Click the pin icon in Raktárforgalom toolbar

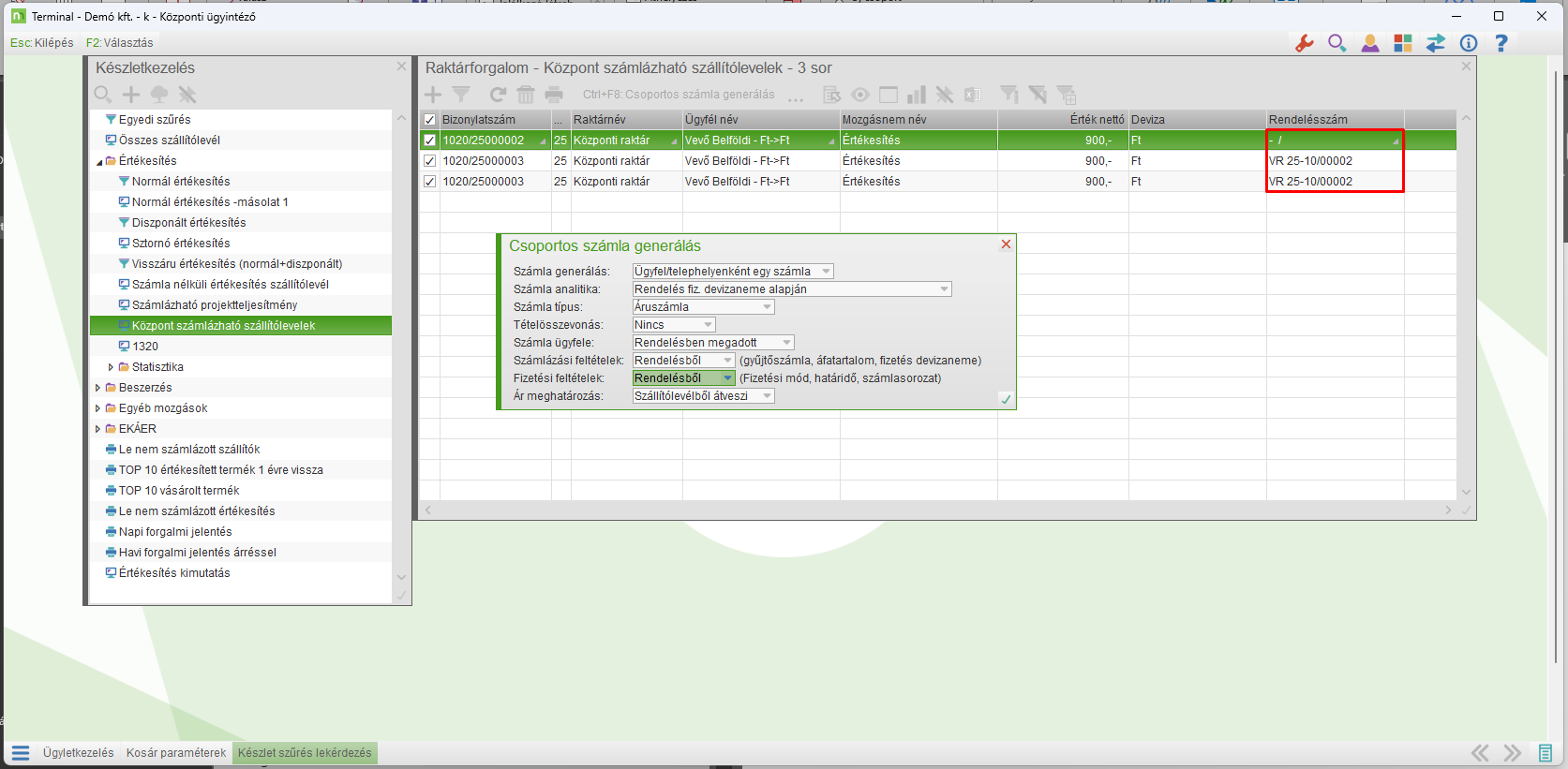(x=945, y=95)
